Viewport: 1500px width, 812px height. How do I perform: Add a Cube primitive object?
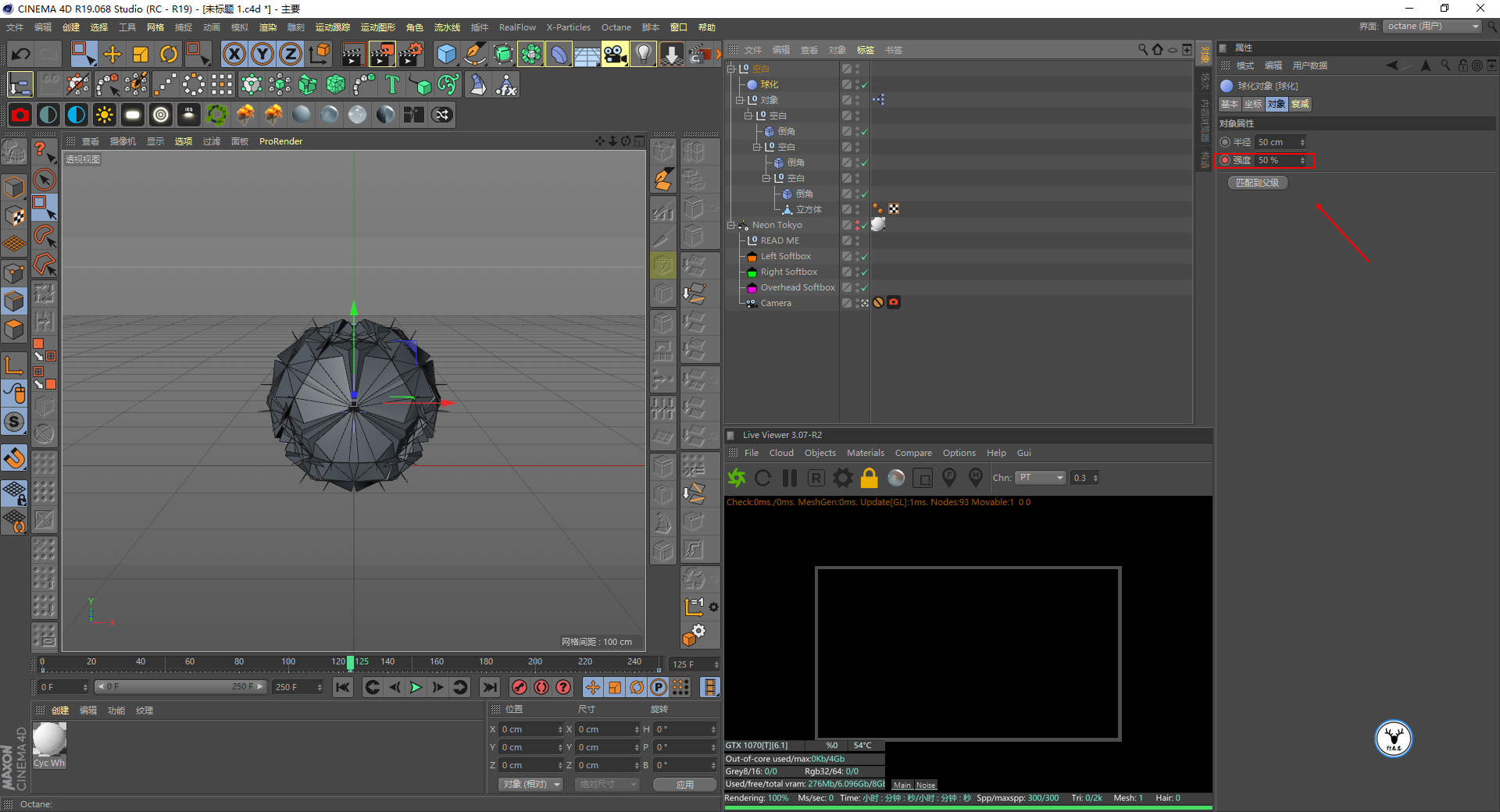(x=446, y=54)
